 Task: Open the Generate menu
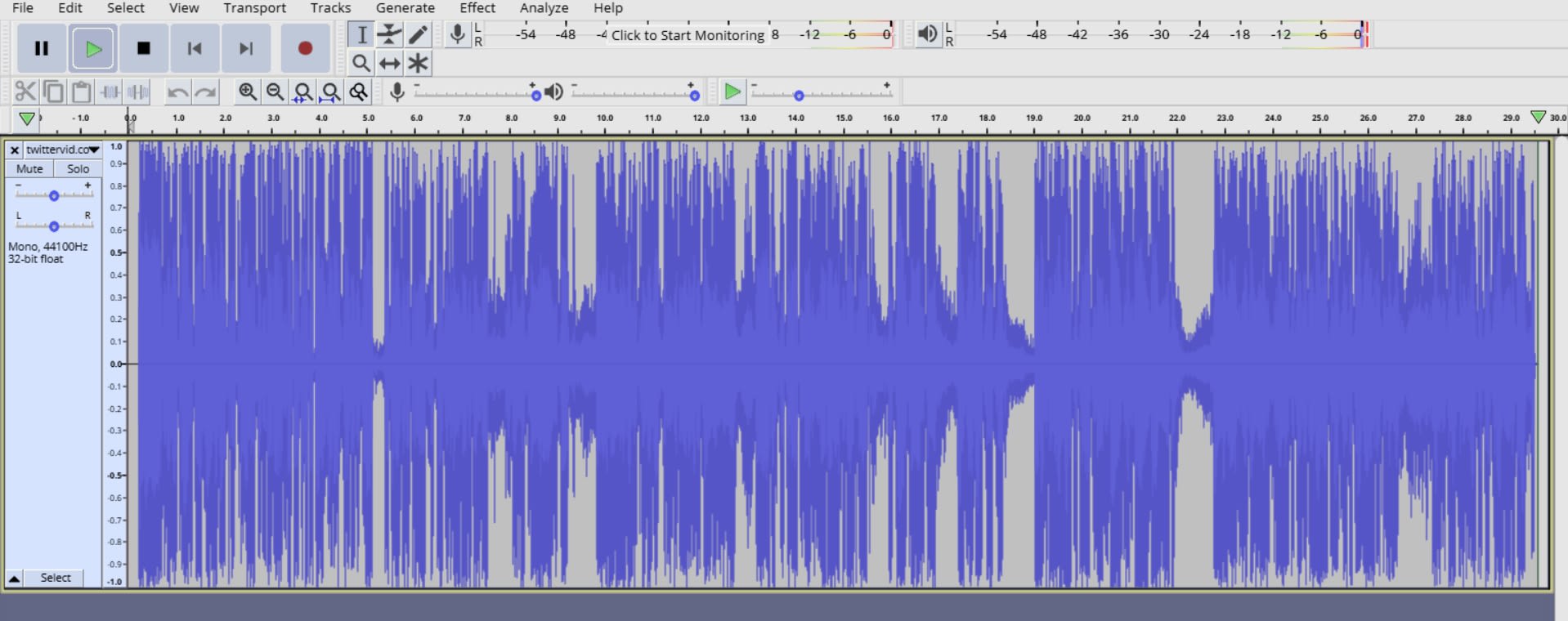pos(405,8)
